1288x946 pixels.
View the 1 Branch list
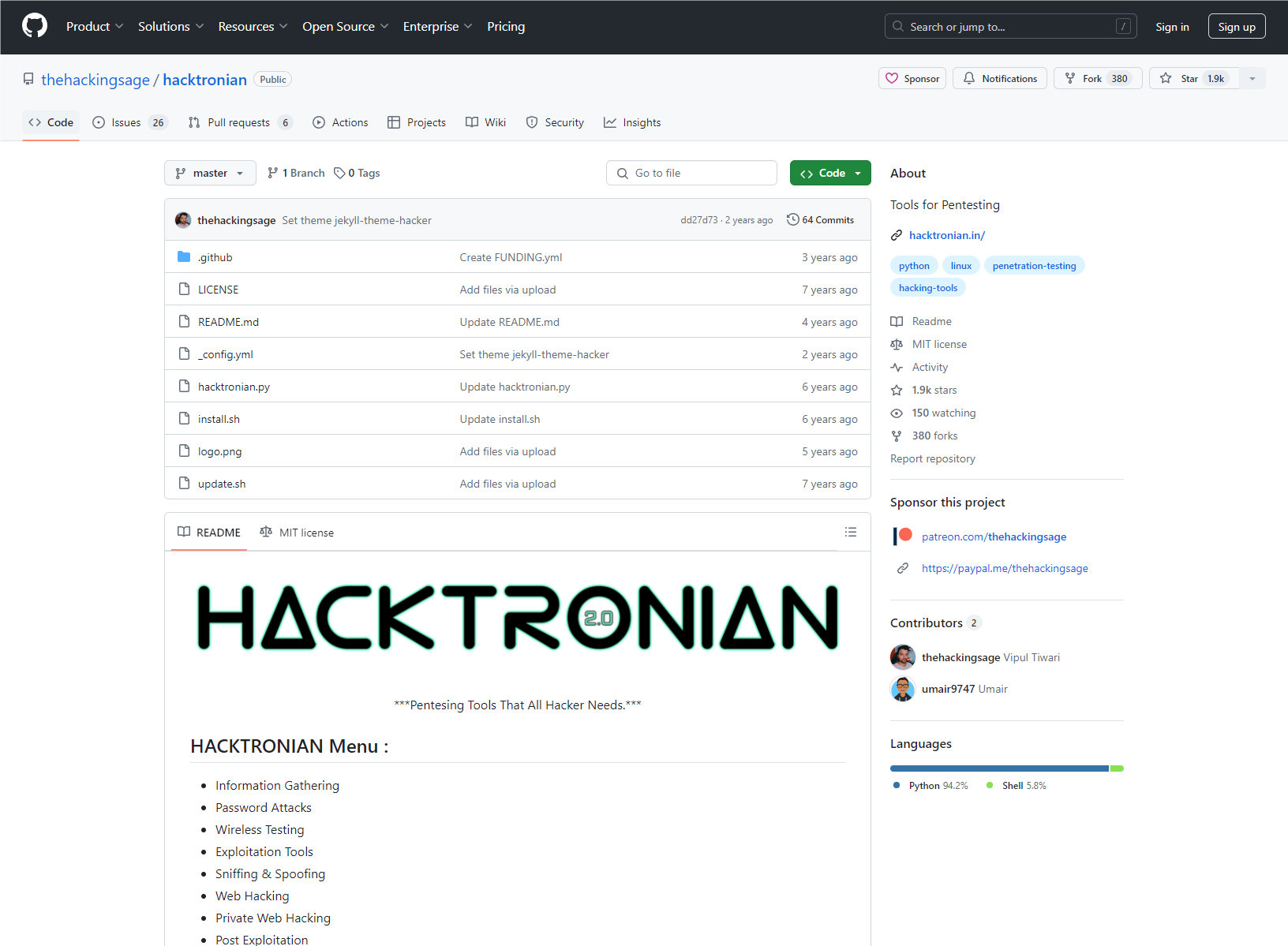(x=296, y=173)
